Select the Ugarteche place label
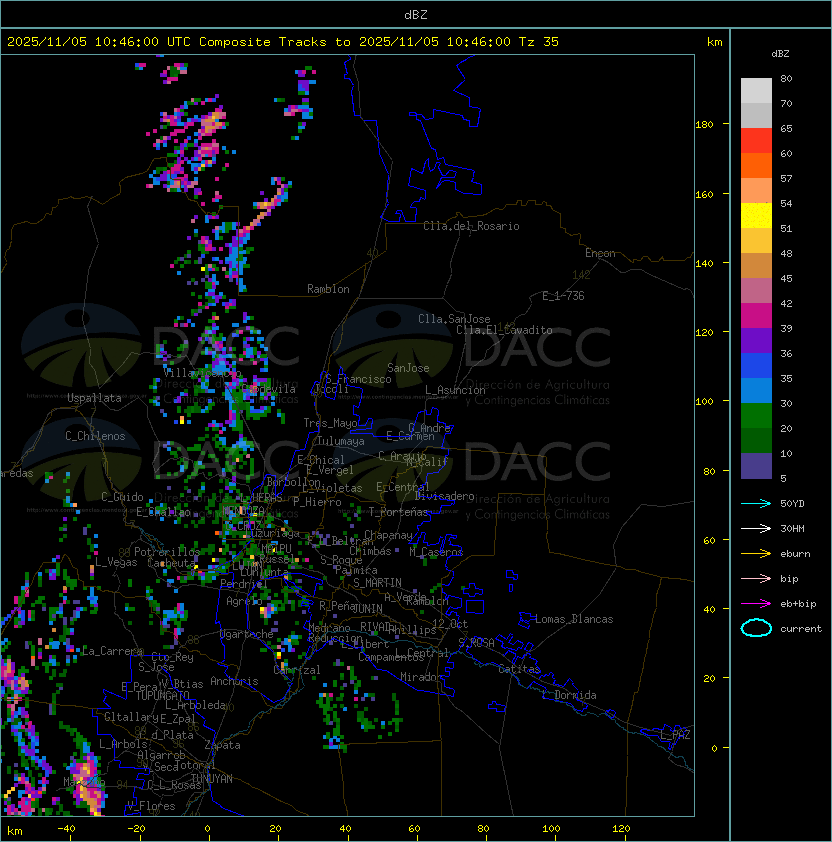Viewport: 832px width, 842px height. 247,634
